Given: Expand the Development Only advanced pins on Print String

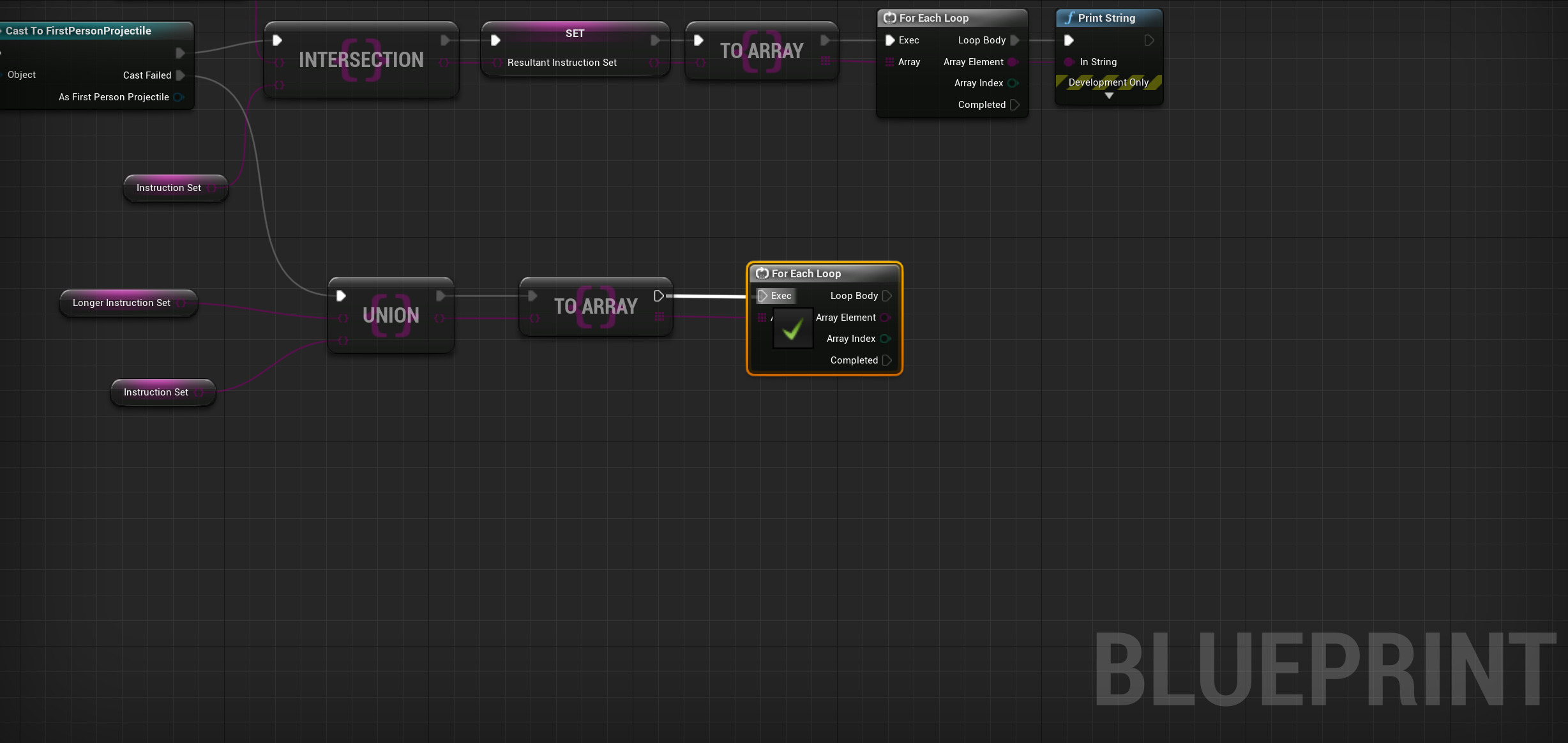Looking at the screenshot, I should tap(1109, 96).
